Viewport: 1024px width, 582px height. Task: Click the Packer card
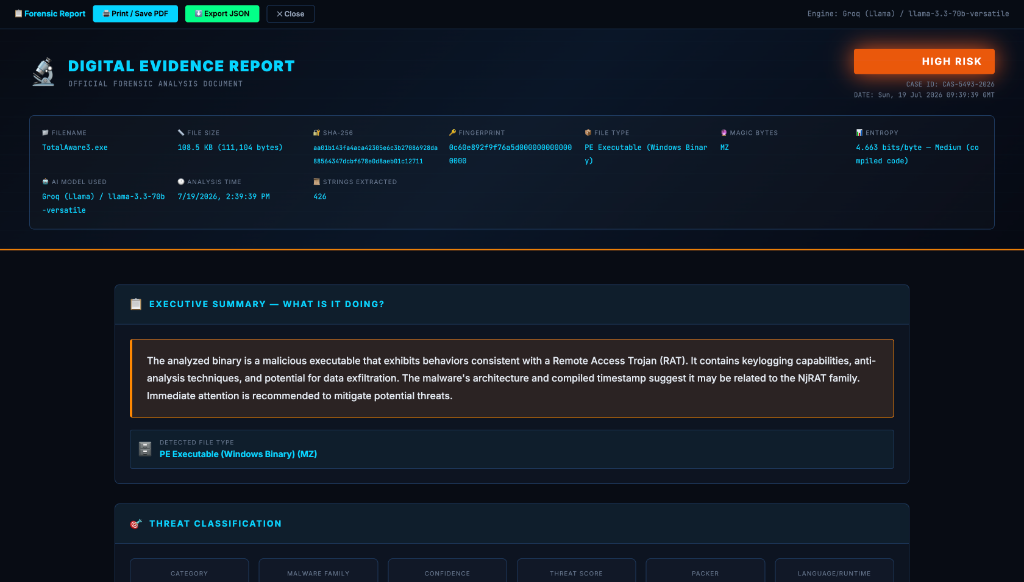[705, 570]
